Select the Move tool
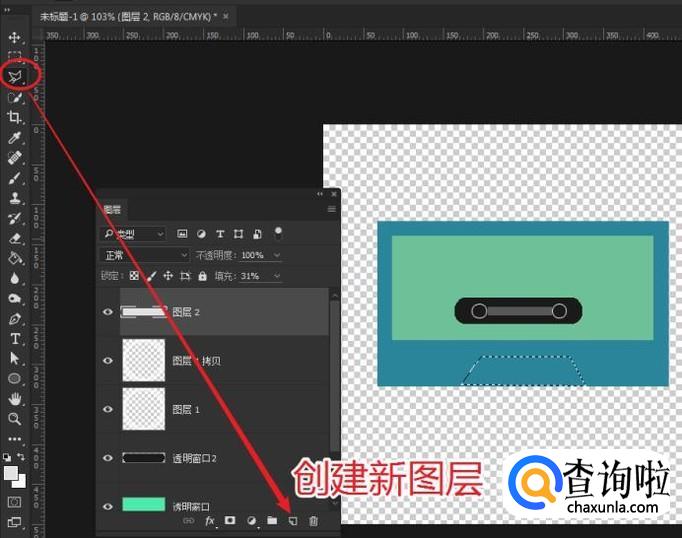 click(15, 37)
